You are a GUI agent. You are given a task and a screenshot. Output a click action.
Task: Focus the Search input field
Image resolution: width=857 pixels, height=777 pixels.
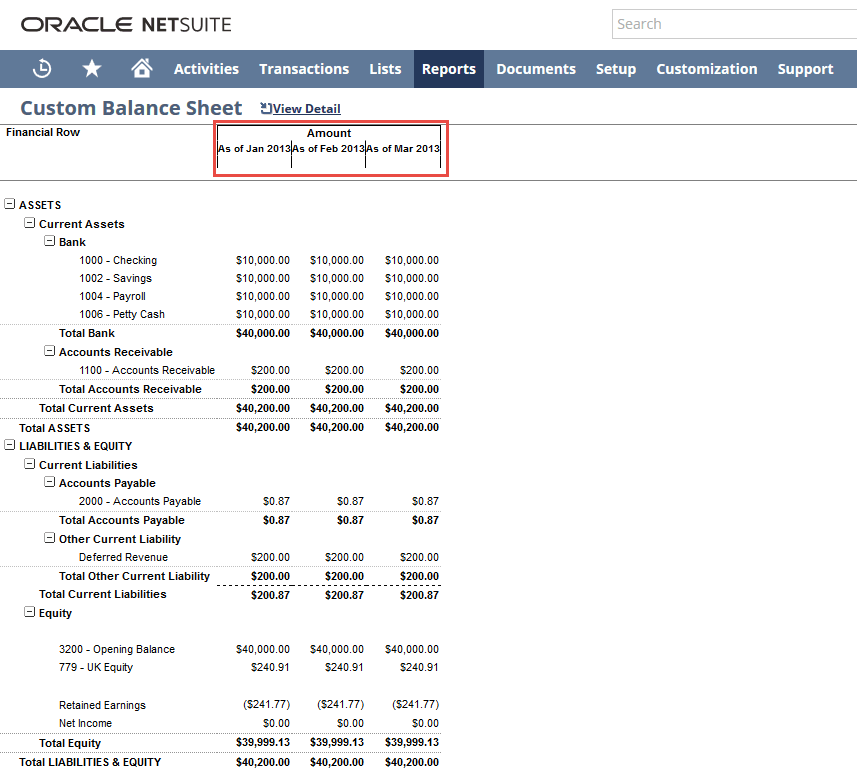pos(734,24)
